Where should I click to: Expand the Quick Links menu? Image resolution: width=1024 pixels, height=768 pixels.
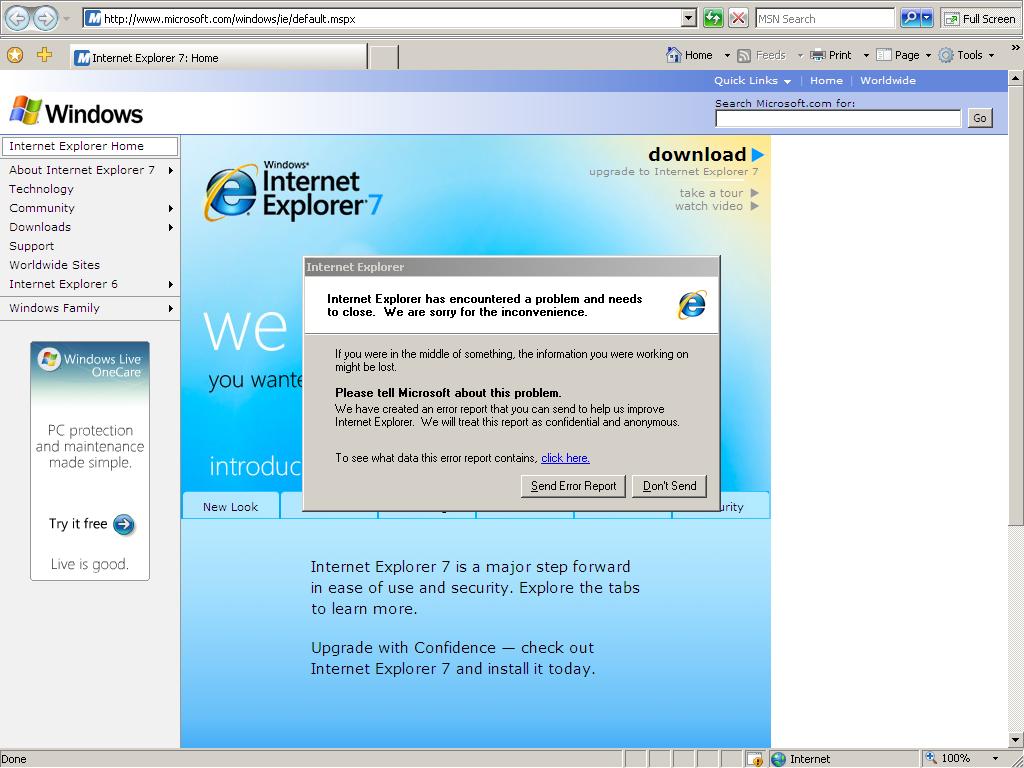point(752,81)
